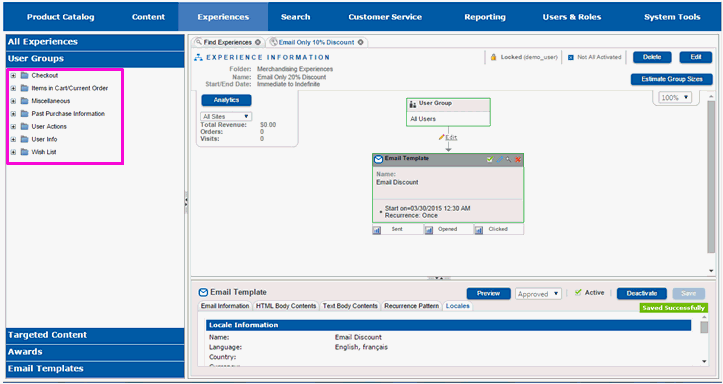Viewport: 723px width, 384px height.
Task: Open the System Tools menu
Action: point(672,17)
